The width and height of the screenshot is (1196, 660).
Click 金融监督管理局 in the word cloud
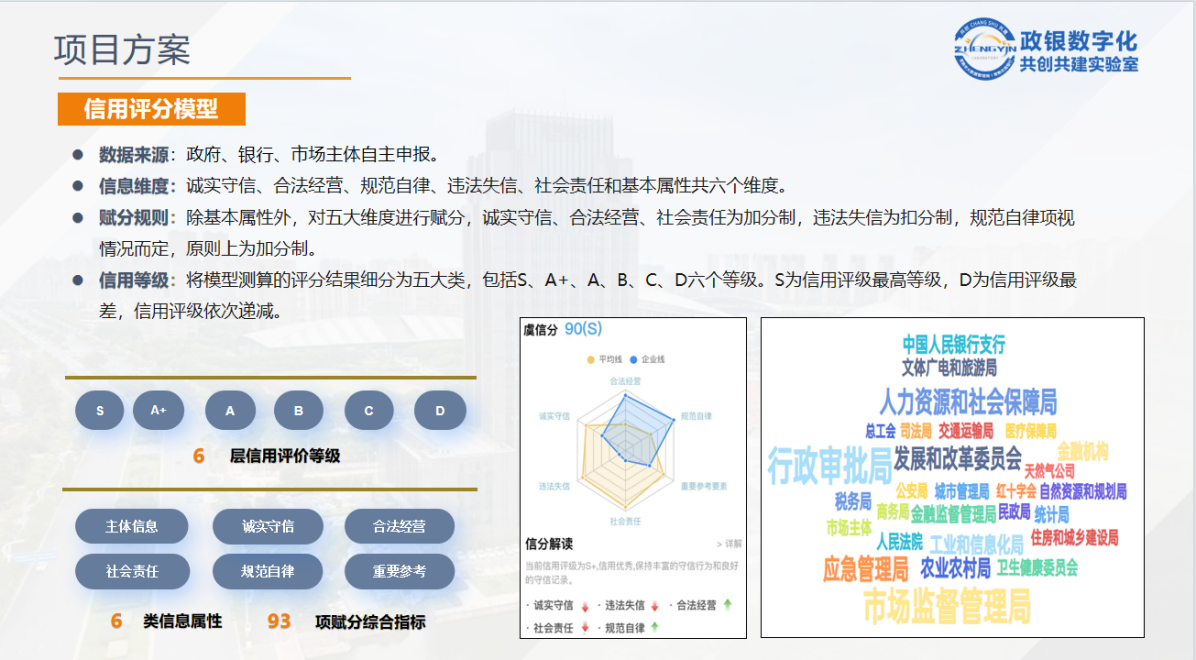click(953, 514)
